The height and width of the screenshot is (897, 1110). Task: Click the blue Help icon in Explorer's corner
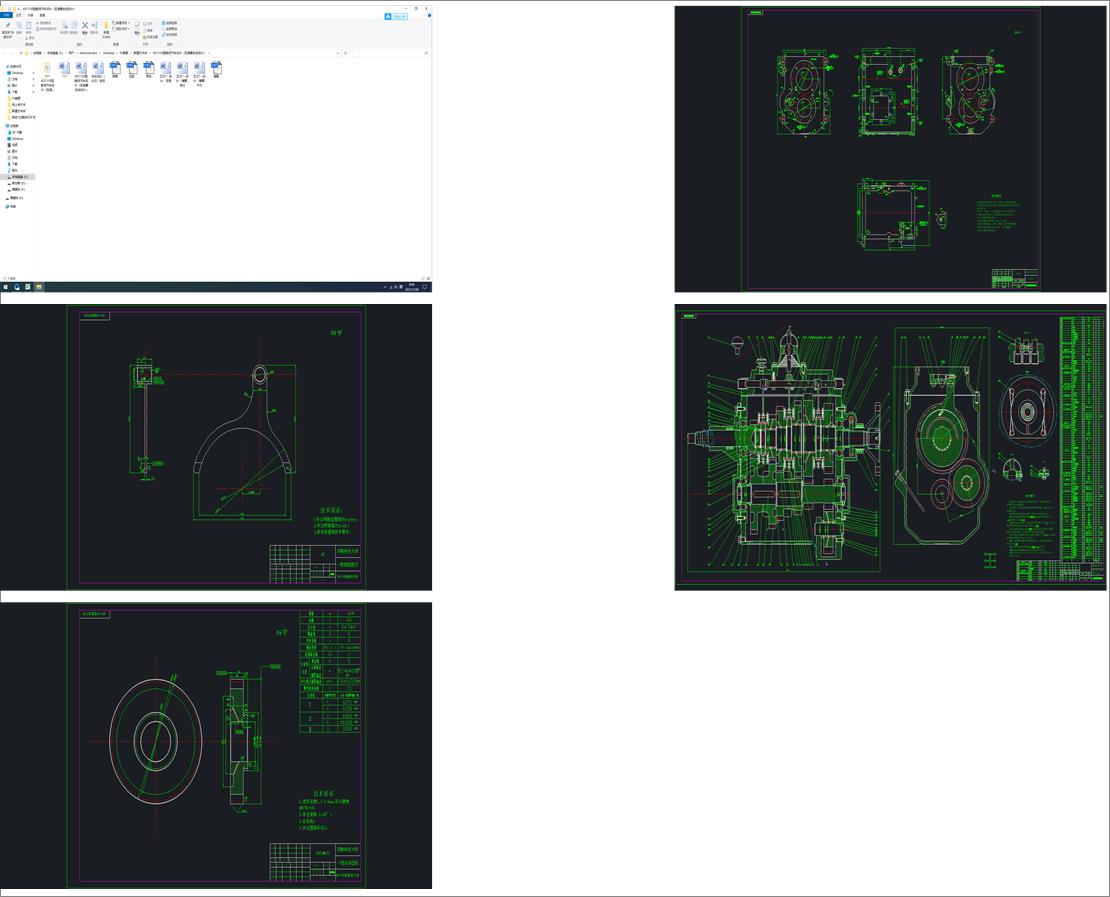[429, 15]
